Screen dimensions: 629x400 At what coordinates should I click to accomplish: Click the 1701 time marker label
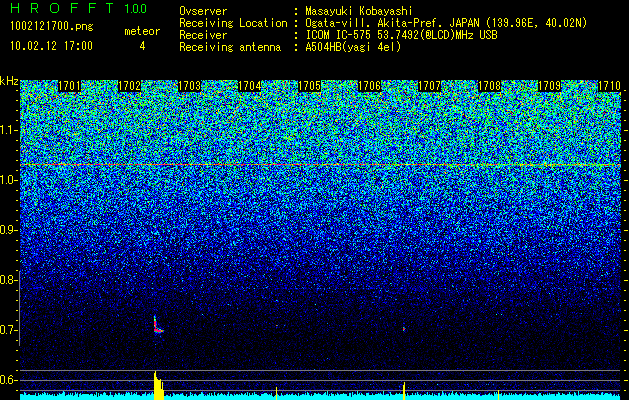tap(69, 86)
